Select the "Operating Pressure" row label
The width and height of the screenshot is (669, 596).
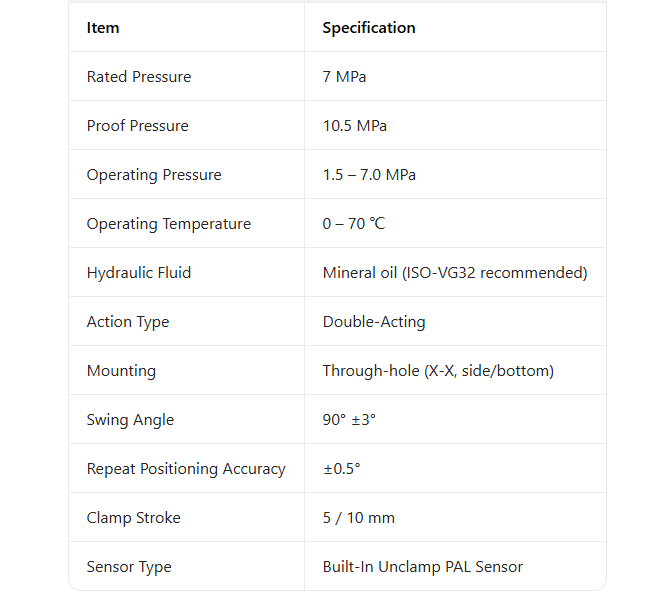(x=154, y=175)
